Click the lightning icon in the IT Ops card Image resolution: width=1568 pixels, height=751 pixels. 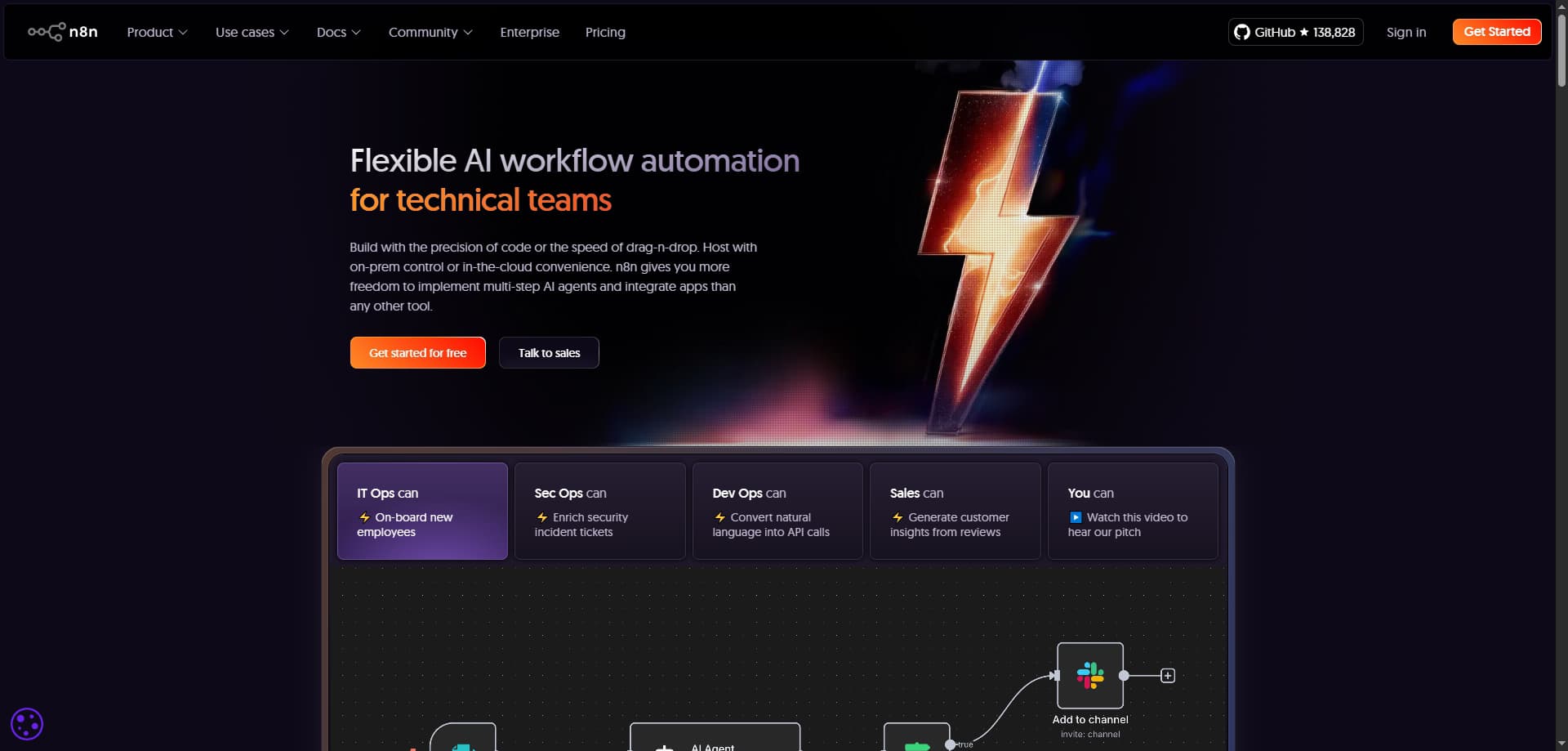coord(364,517)
